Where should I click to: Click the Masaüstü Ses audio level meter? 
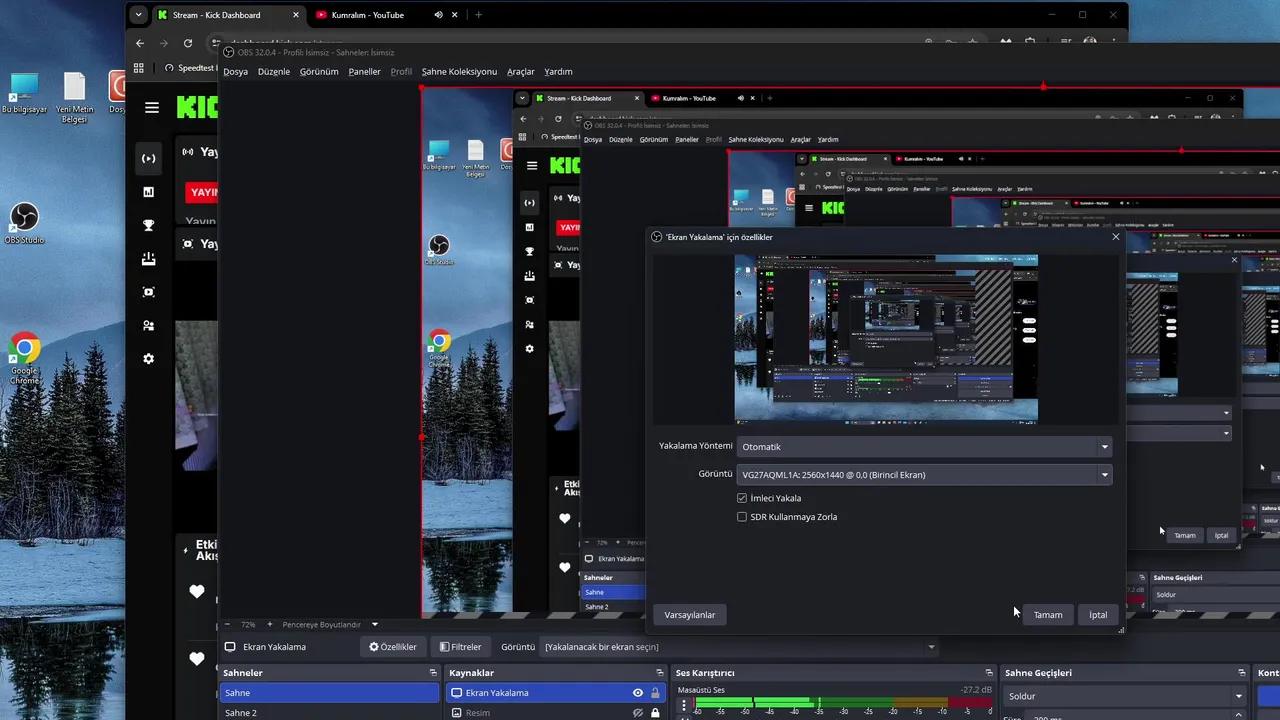point(844,705)
